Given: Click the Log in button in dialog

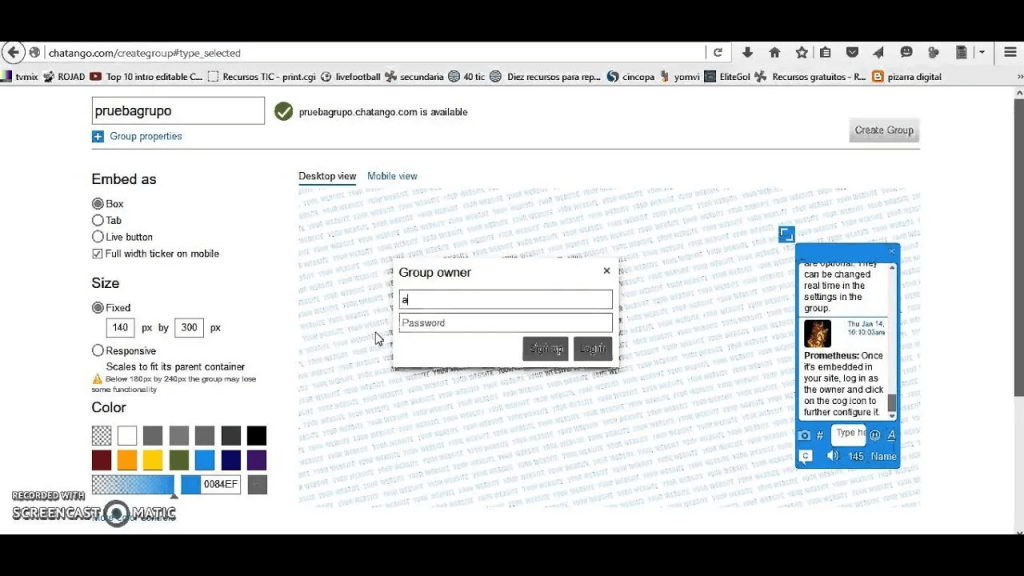Looking at the screenshot, I should point(593,349).
